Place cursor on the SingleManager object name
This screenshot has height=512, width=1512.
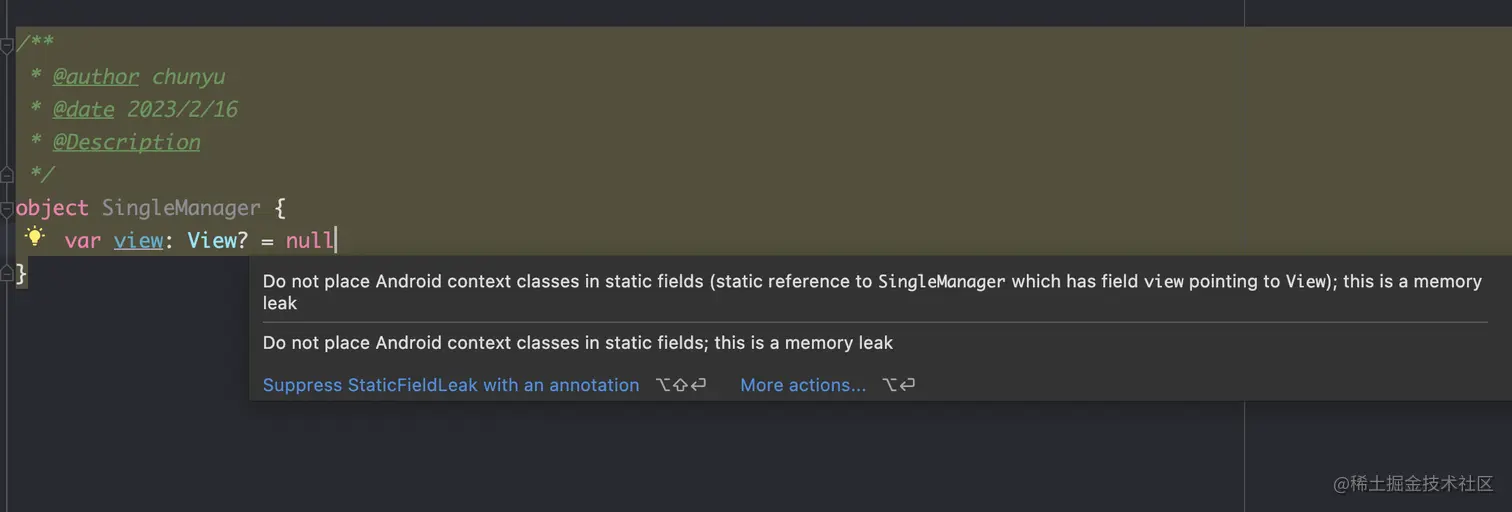[x=181, y=208]
